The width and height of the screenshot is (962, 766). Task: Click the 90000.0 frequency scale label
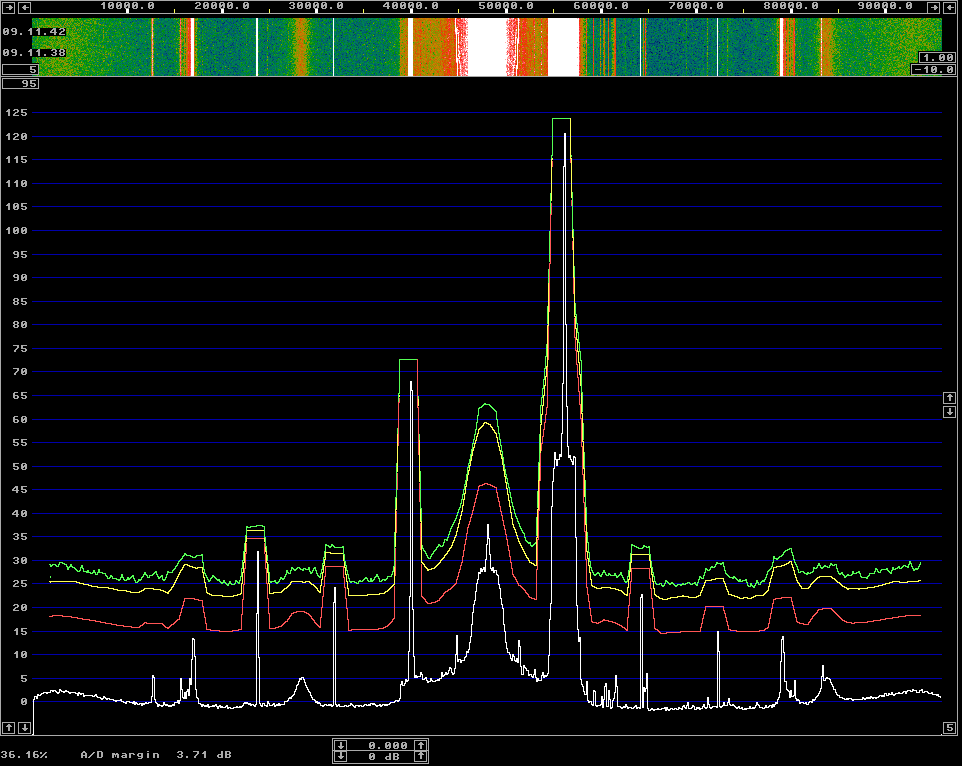click(885, 6)
